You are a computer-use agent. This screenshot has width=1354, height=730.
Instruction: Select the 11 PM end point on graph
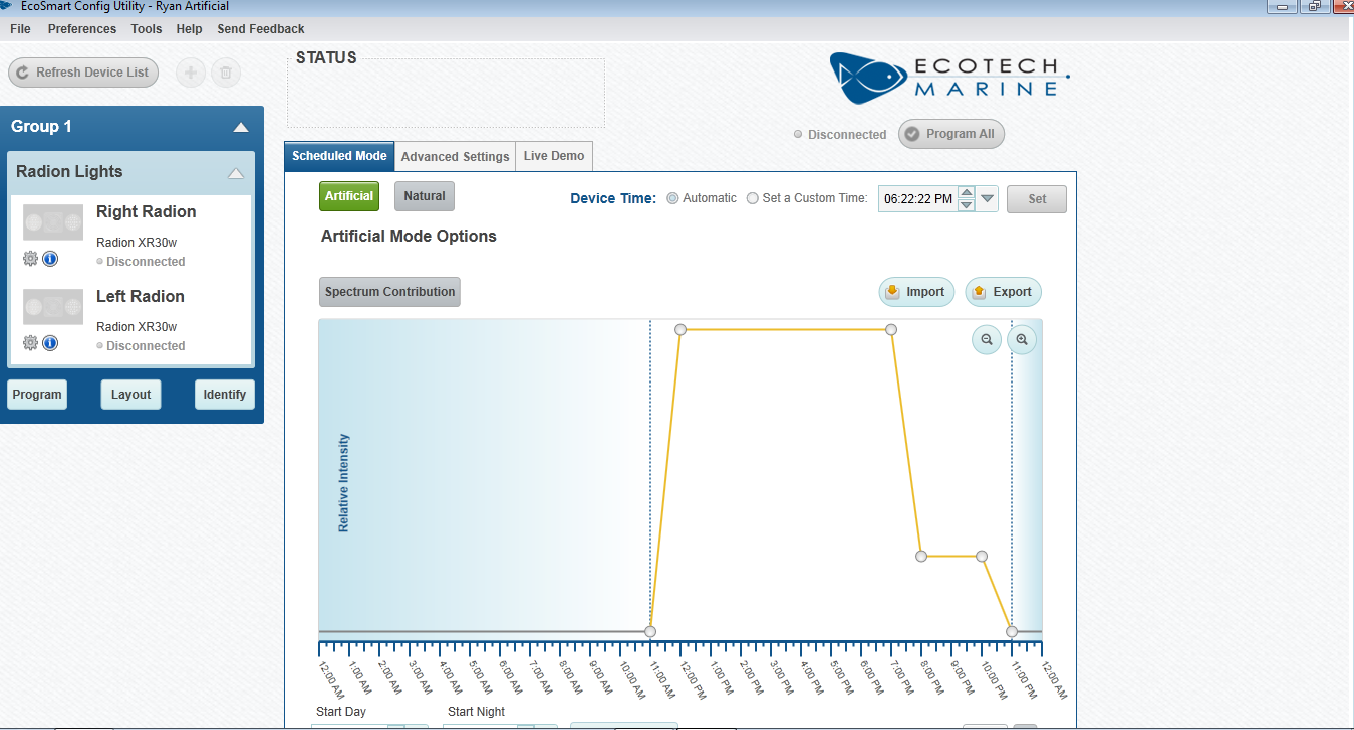1012,632
